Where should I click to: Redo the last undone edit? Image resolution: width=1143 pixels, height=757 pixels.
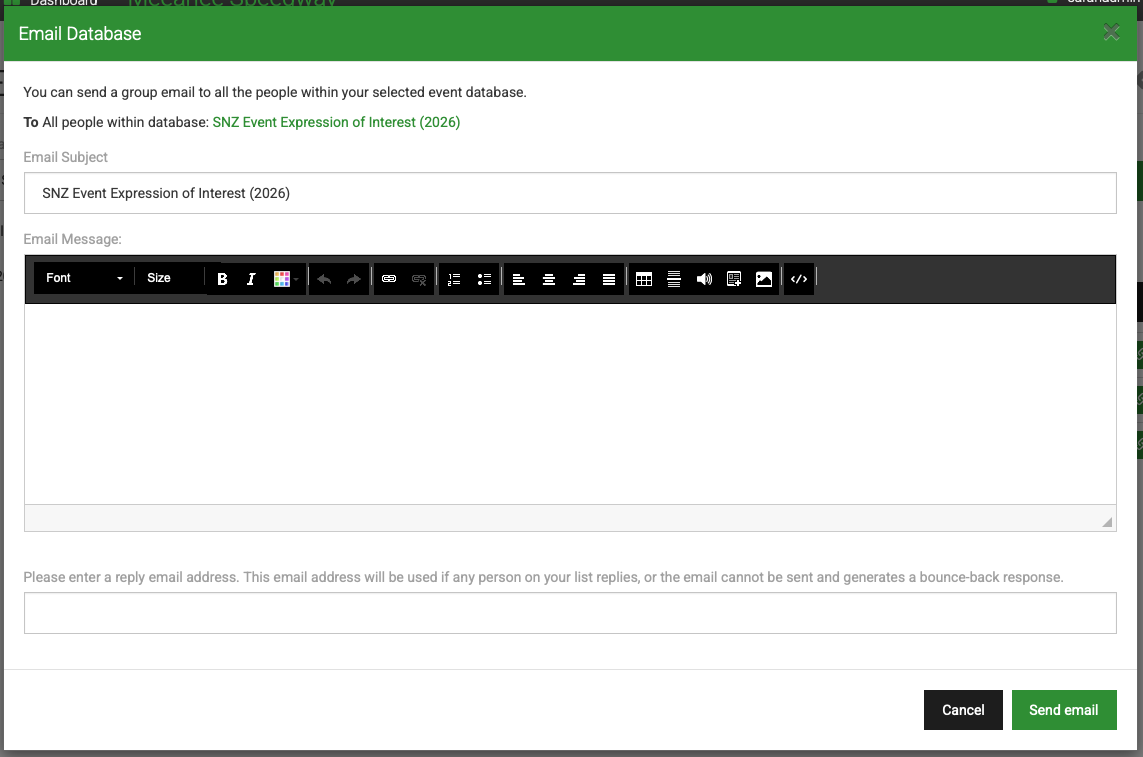[x=354, y=279]
